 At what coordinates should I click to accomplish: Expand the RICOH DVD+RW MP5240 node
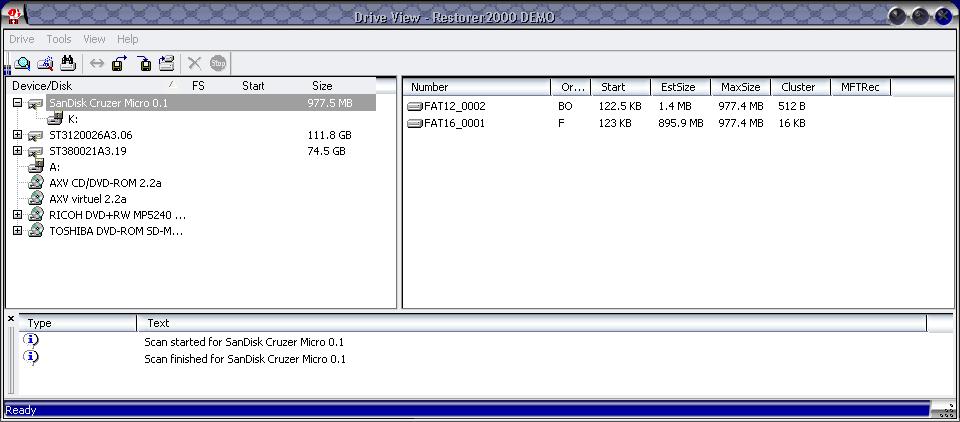(17, 215)
